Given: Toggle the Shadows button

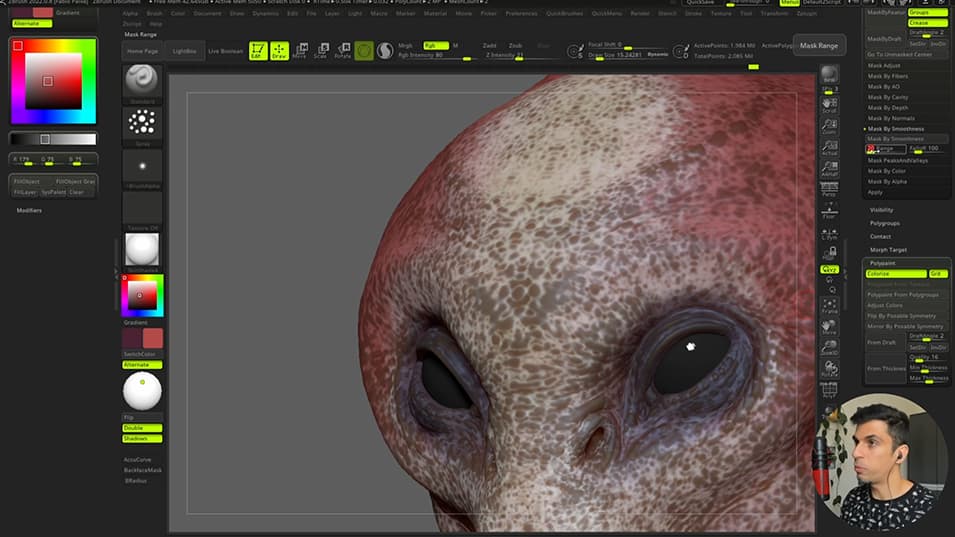Looking at the screenshot, I should [142, 438].
